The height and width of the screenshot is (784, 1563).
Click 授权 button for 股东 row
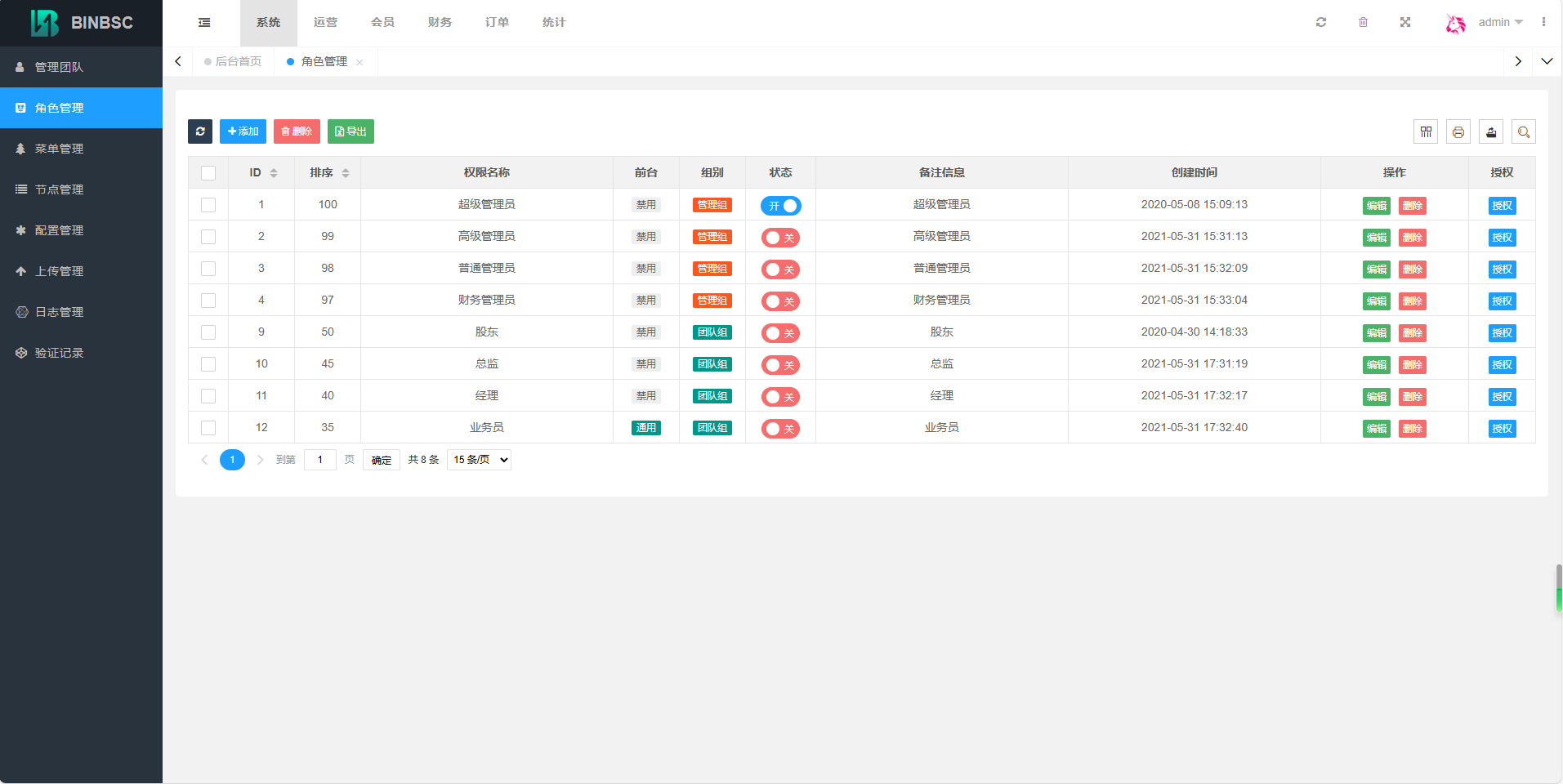pos(1502,333)
